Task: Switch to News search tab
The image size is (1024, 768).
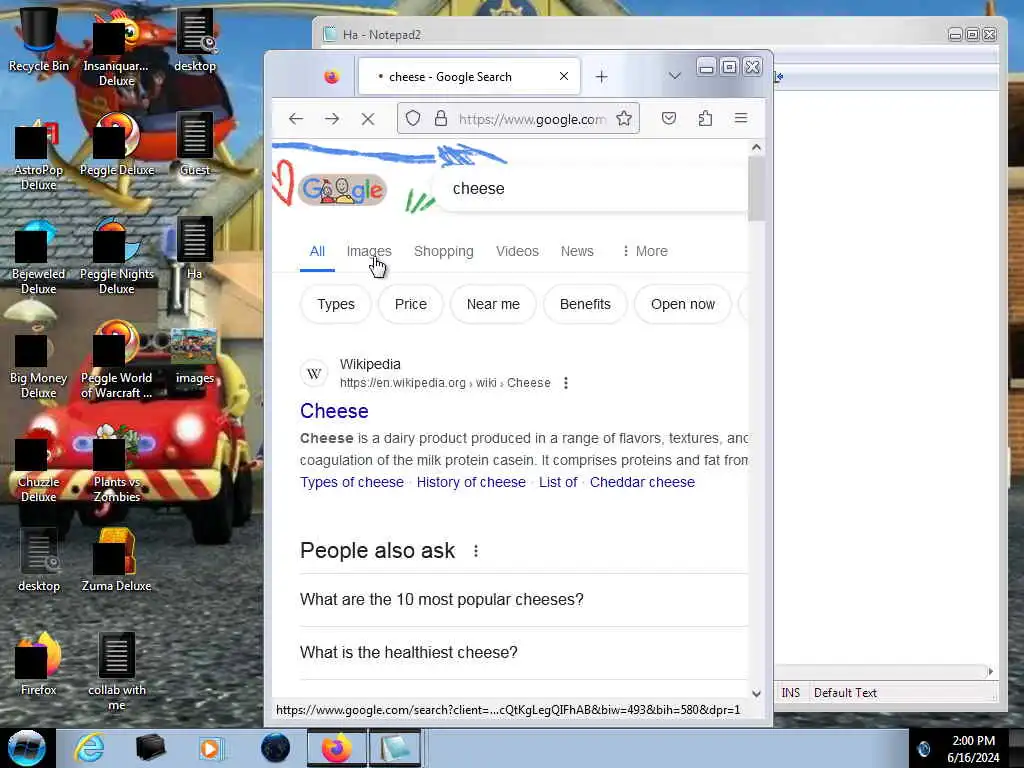Action: 577,251
